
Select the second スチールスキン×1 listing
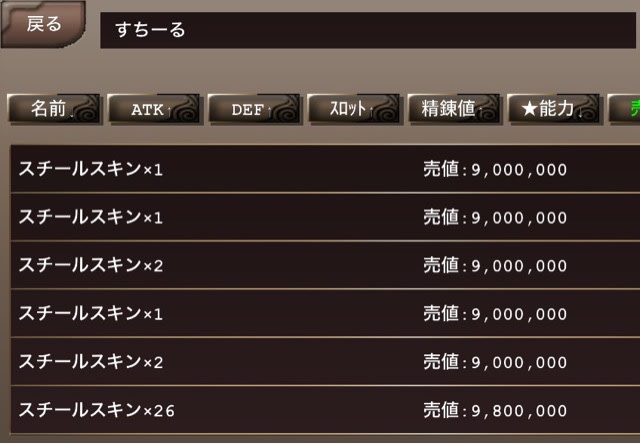click(x=325, y=217)
